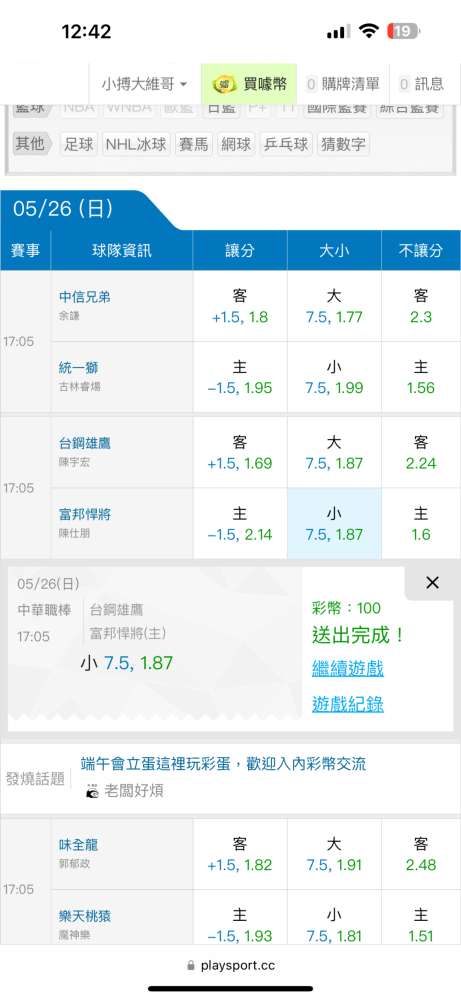Open the 猜數字 game category
Viewport: 461px width, 1000px height.
pos(343,144)
